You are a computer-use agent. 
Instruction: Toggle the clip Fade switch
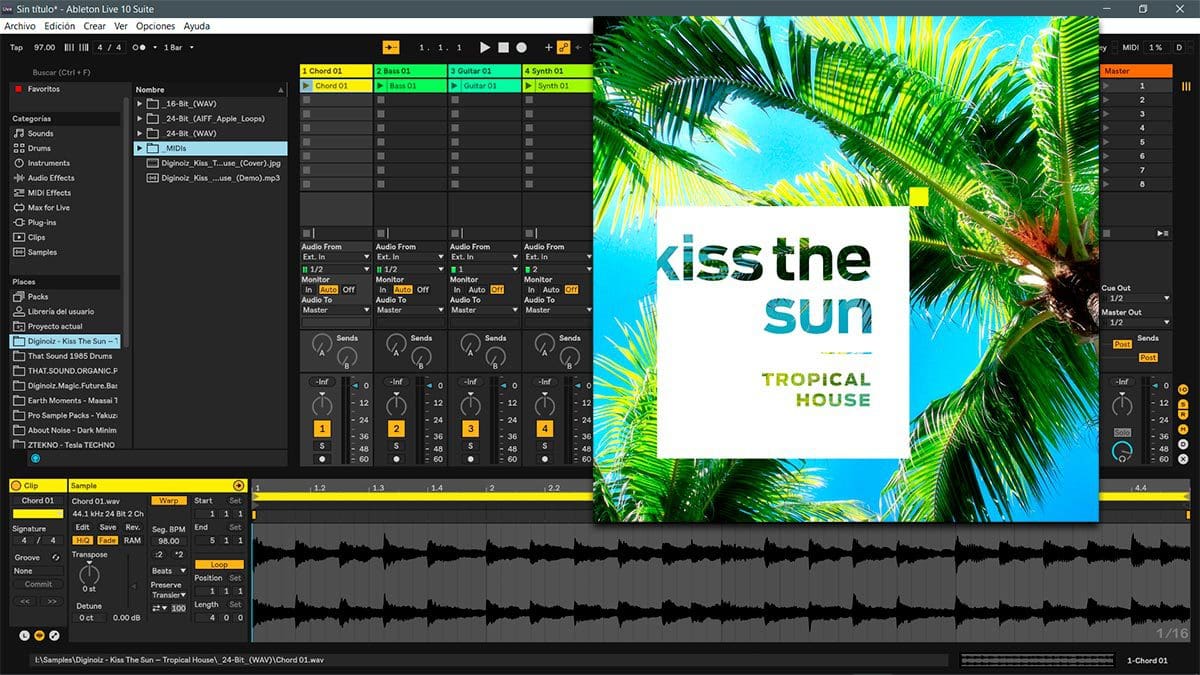(108, 540)
